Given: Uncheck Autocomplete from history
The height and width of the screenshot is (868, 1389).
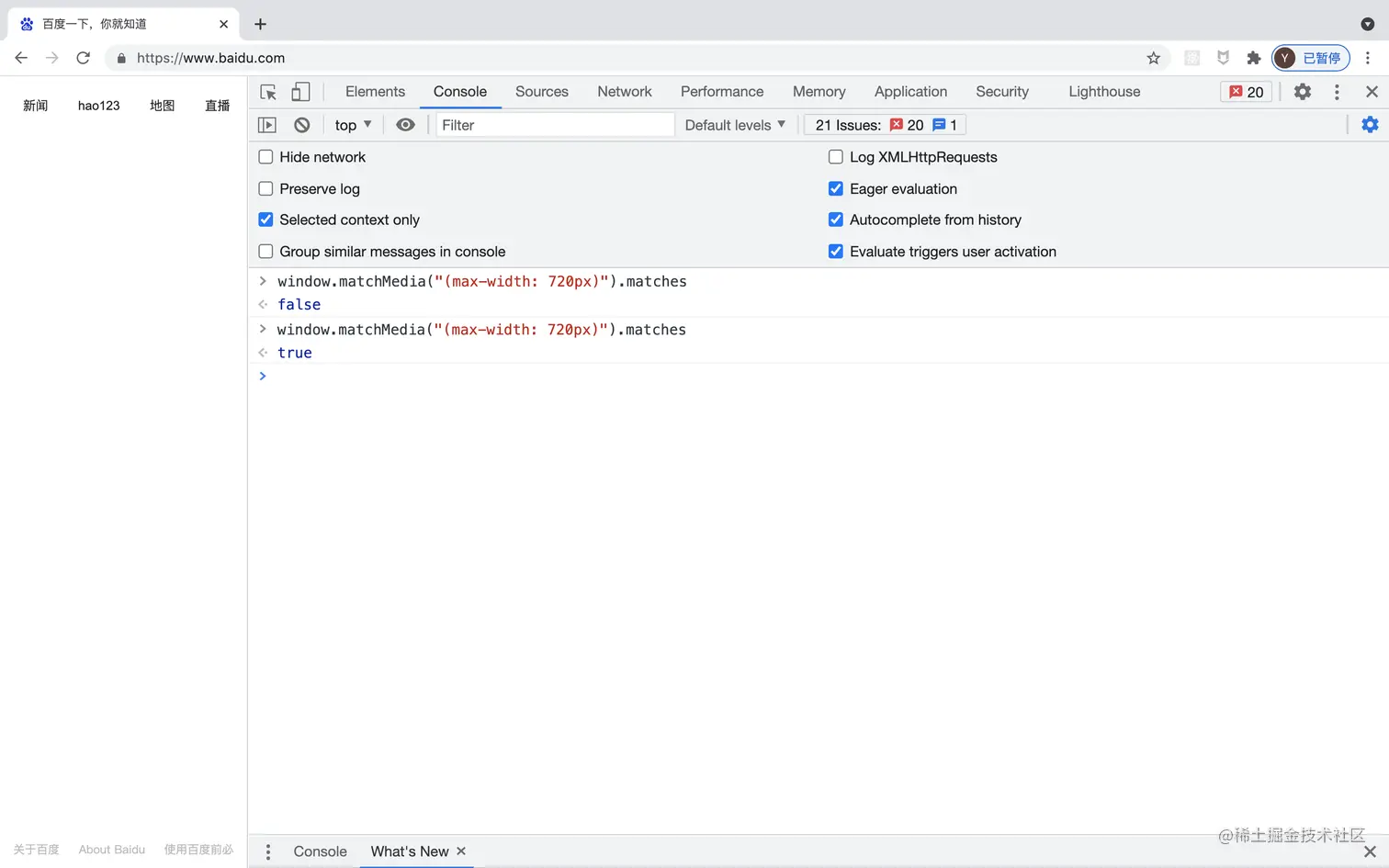Looking at the screenshot, I should (x=836, y=220).
